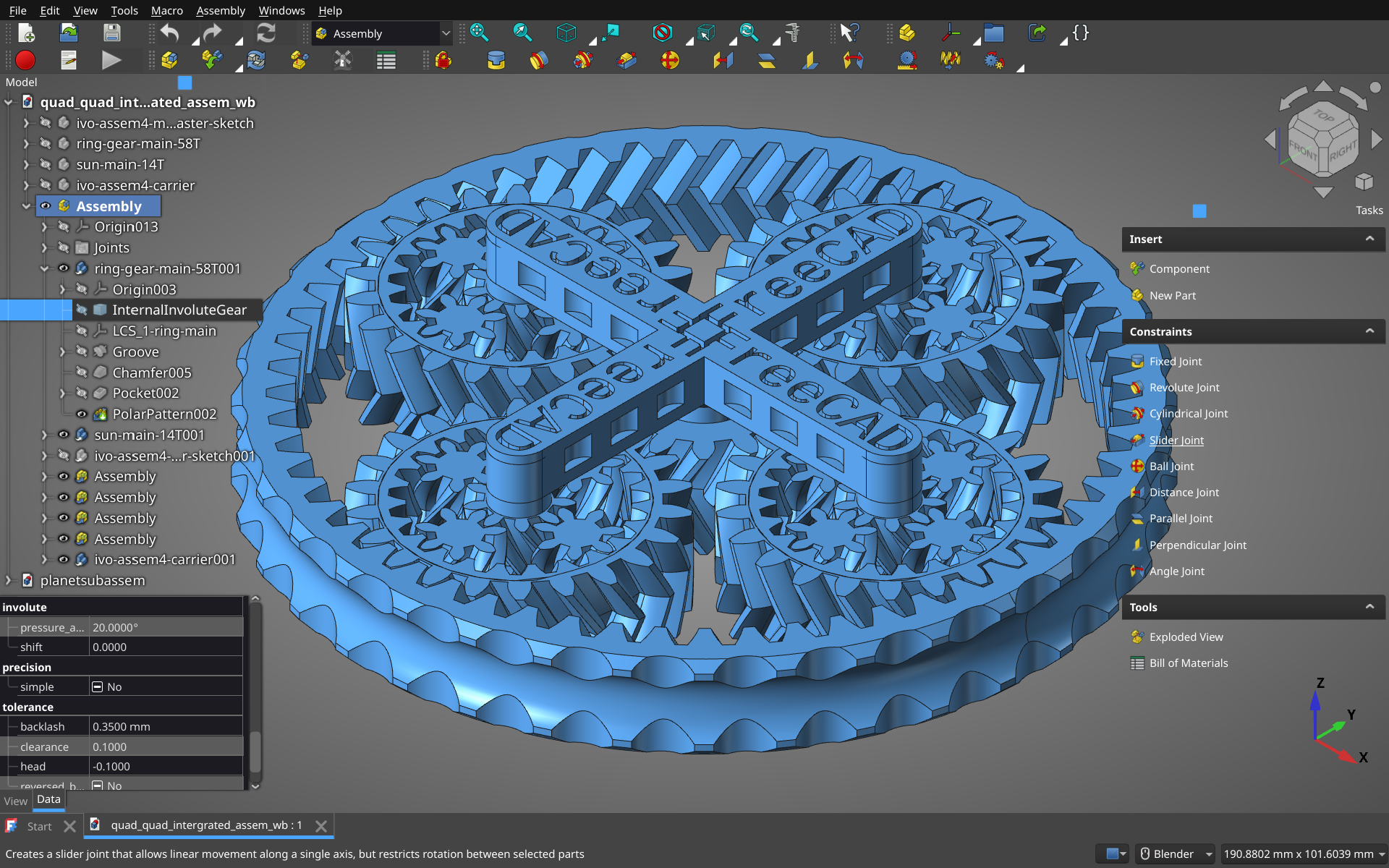Collapse the Tools task panel
This screenshot has width=1389, height=868.
pos(1369,607)
